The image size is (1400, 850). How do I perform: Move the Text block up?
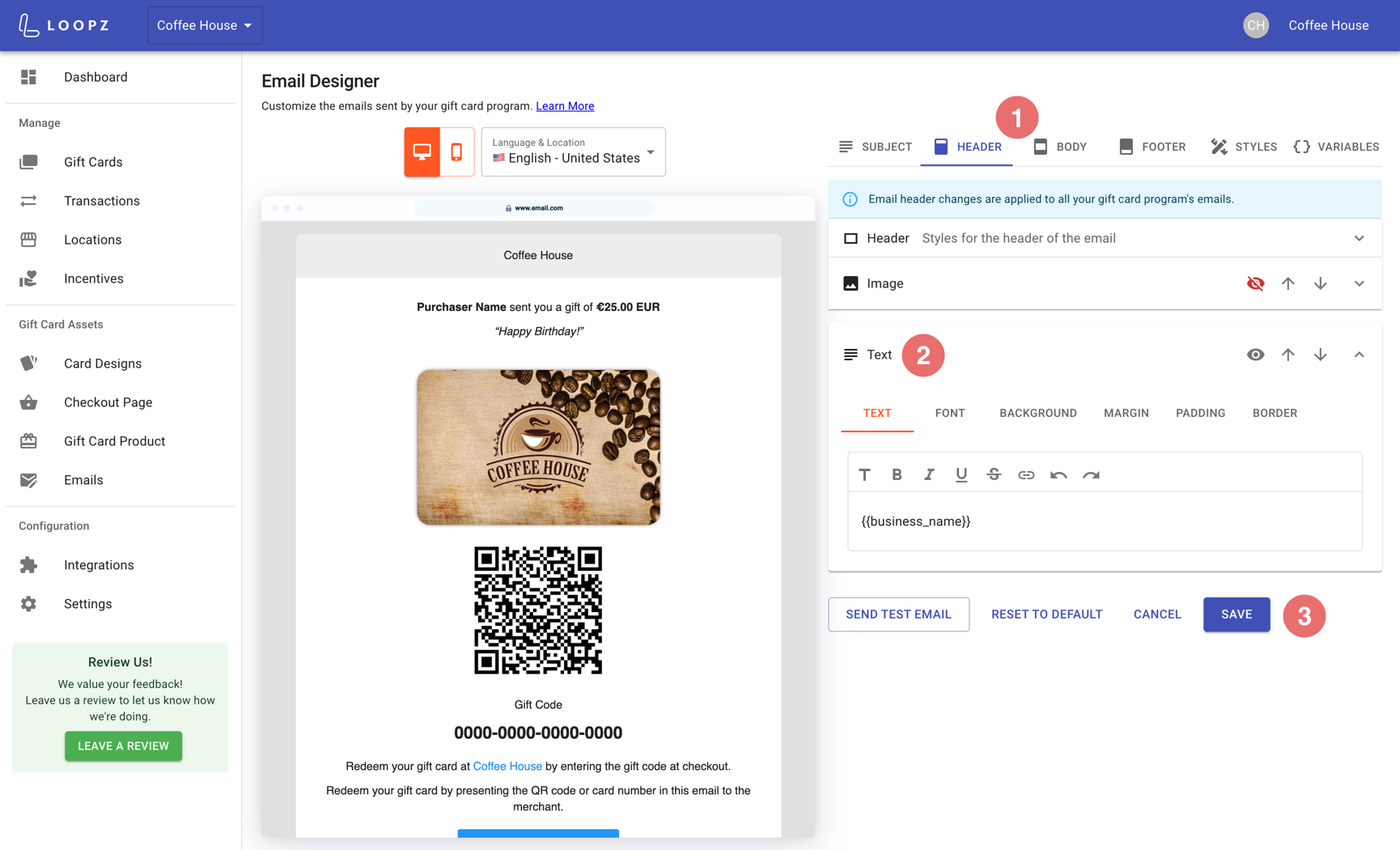coord(1288,355)
